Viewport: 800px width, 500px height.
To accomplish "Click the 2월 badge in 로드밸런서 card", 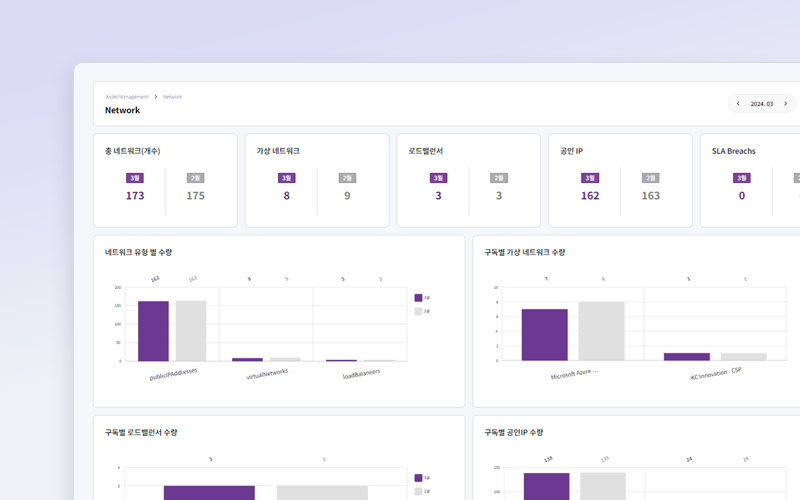I will pyautogui.click(x=499, y=178).
